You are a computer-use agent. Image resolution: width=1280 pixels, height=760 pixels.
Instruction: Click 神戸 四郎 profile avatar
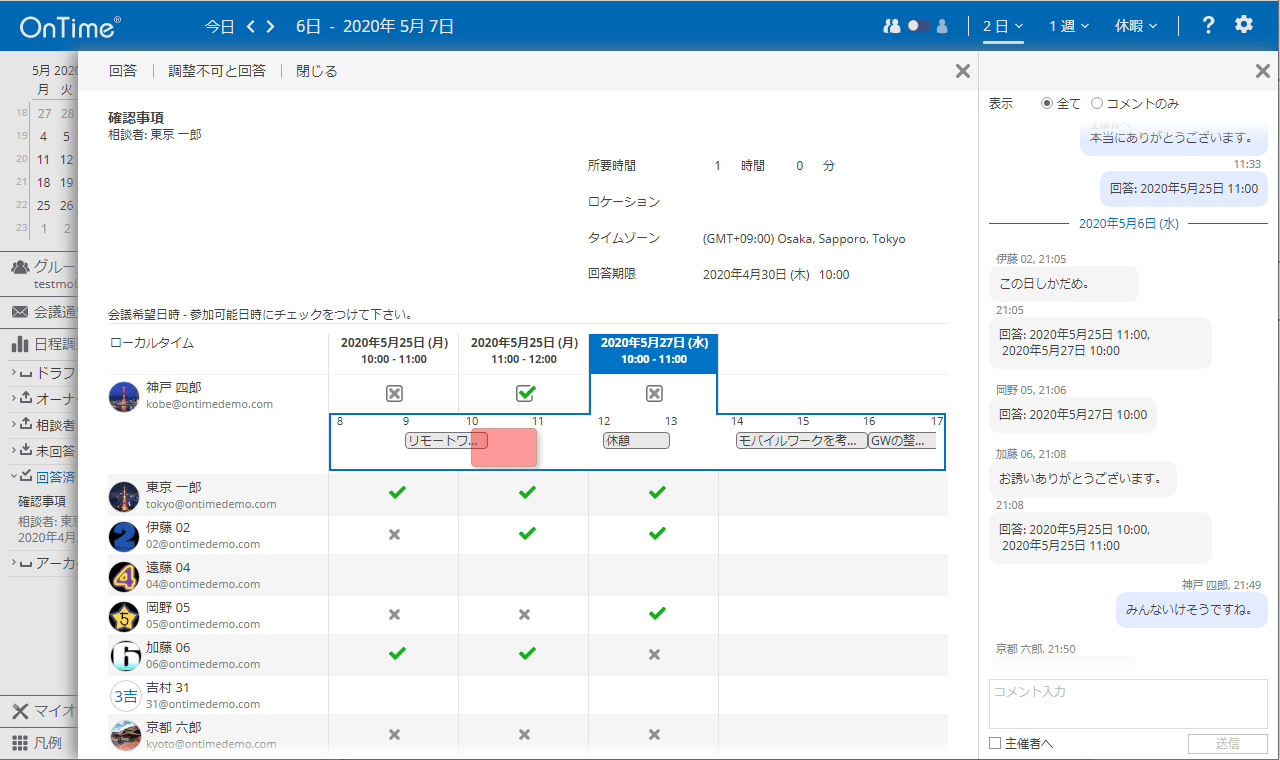[x=124, y=396]
